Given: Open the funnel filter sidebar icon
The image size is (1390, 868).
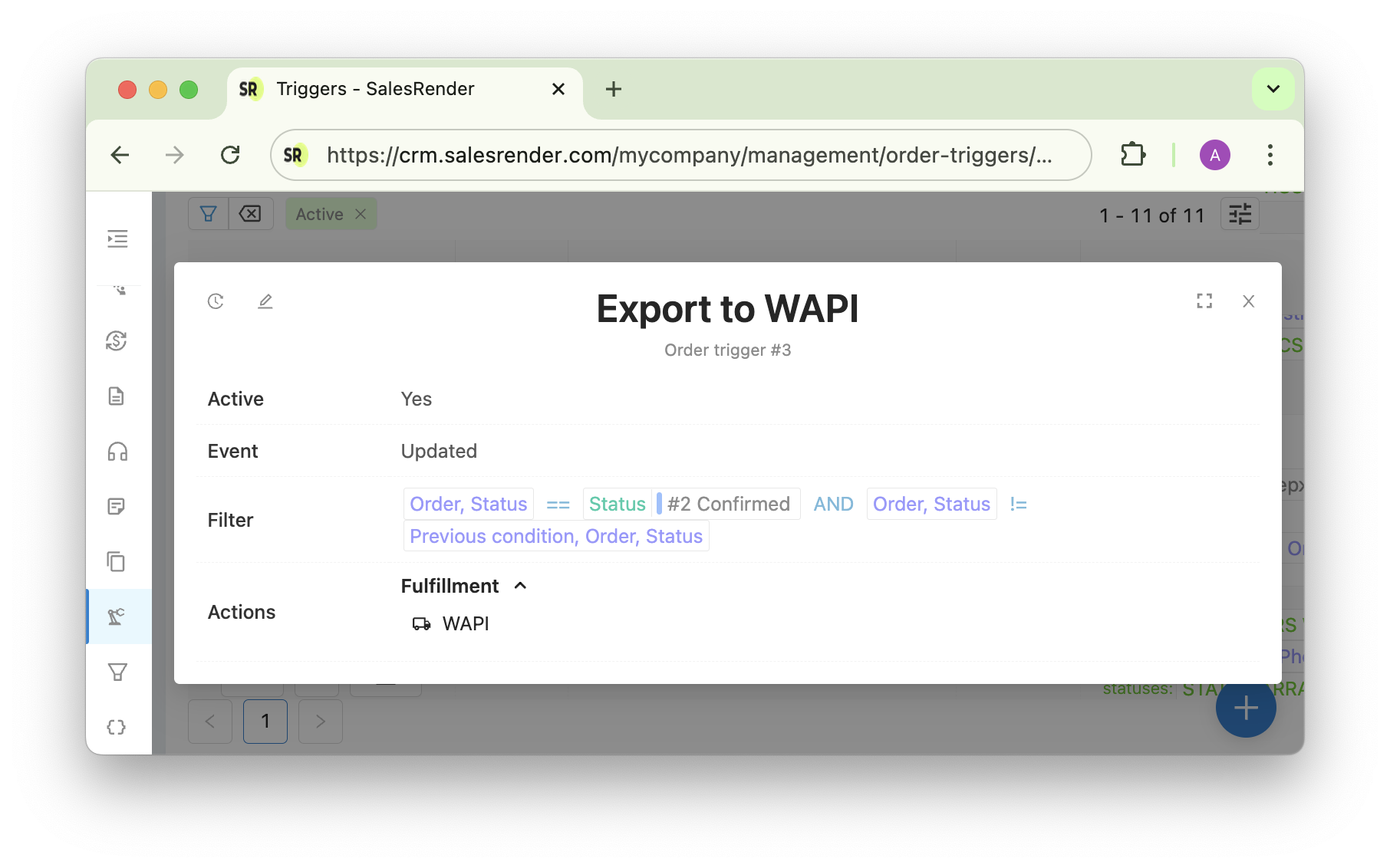Looking at the screenshot, I should pos(117,672).
